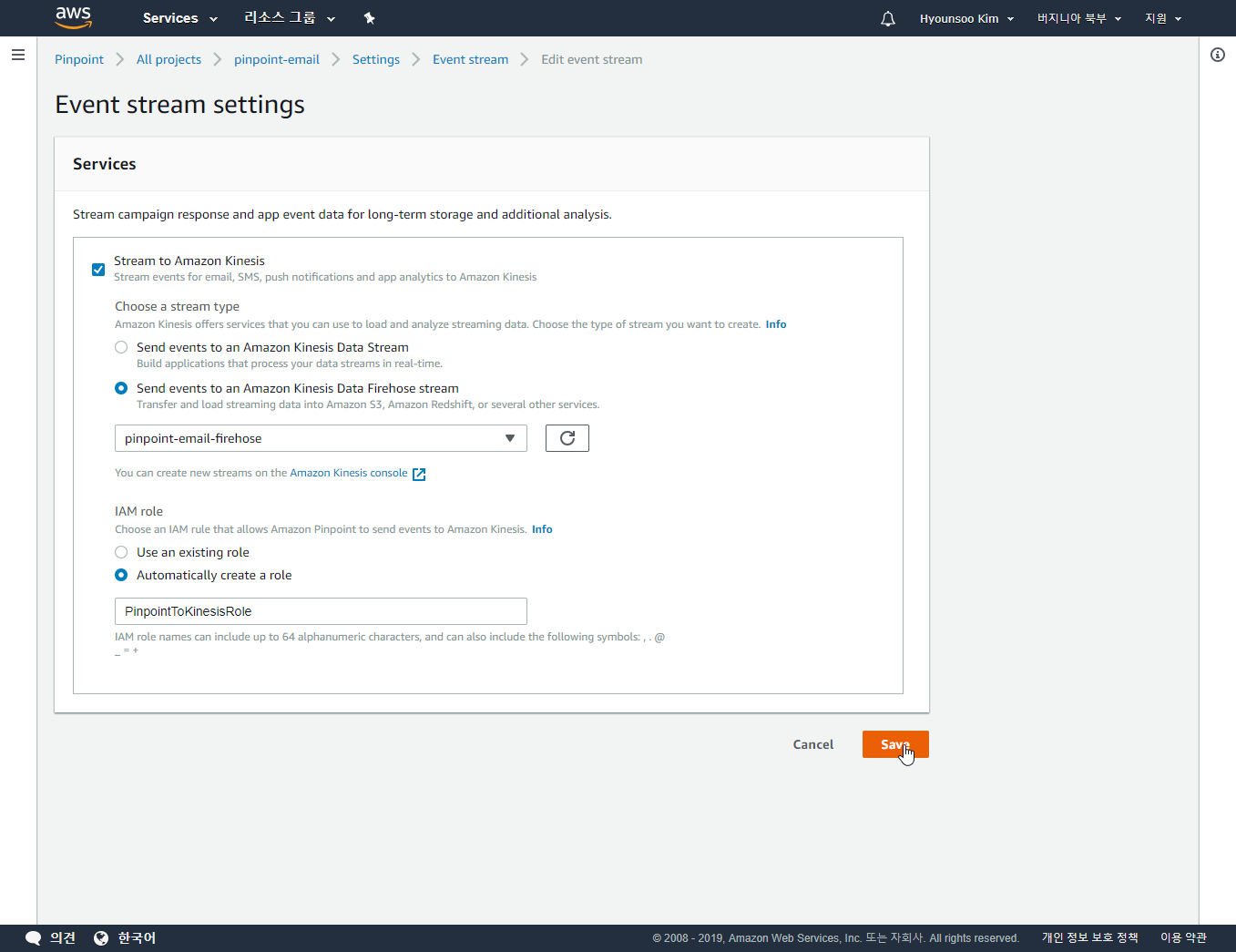The height and width of the screenshot is (952, 1236).
Task: Click the Cancel button
Action: click(x=813, y=744)
